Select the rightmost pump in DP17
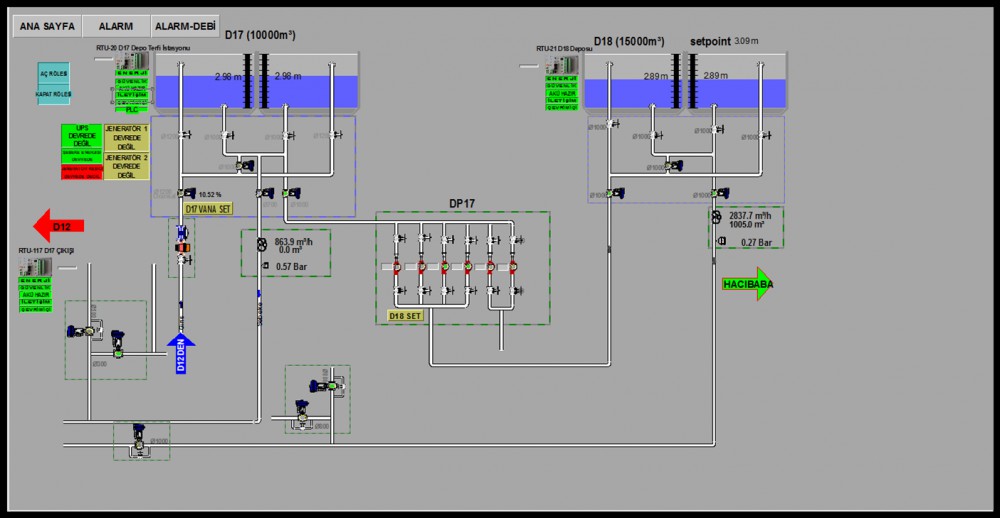 pyautogui.click(x=513, y=266)
